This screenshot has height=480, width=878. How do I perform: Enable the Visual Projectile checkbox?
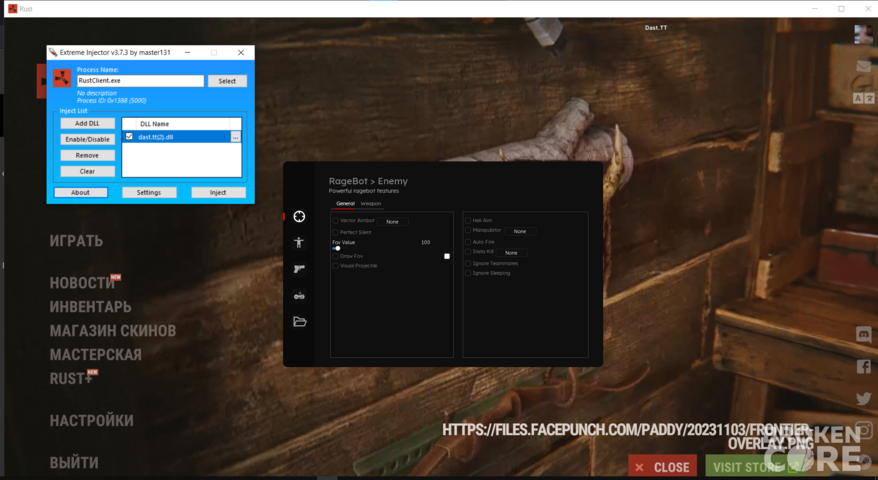(x=335, y=266)
